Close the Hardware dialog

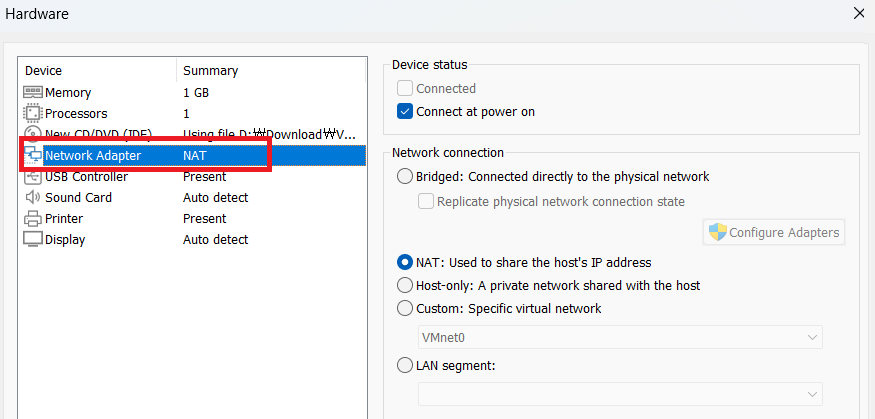coord(859,14)
